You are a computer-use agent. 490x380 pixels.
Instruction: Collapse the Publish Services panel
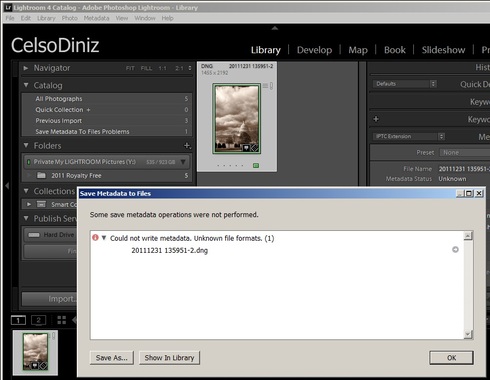(x=26, y=218)
